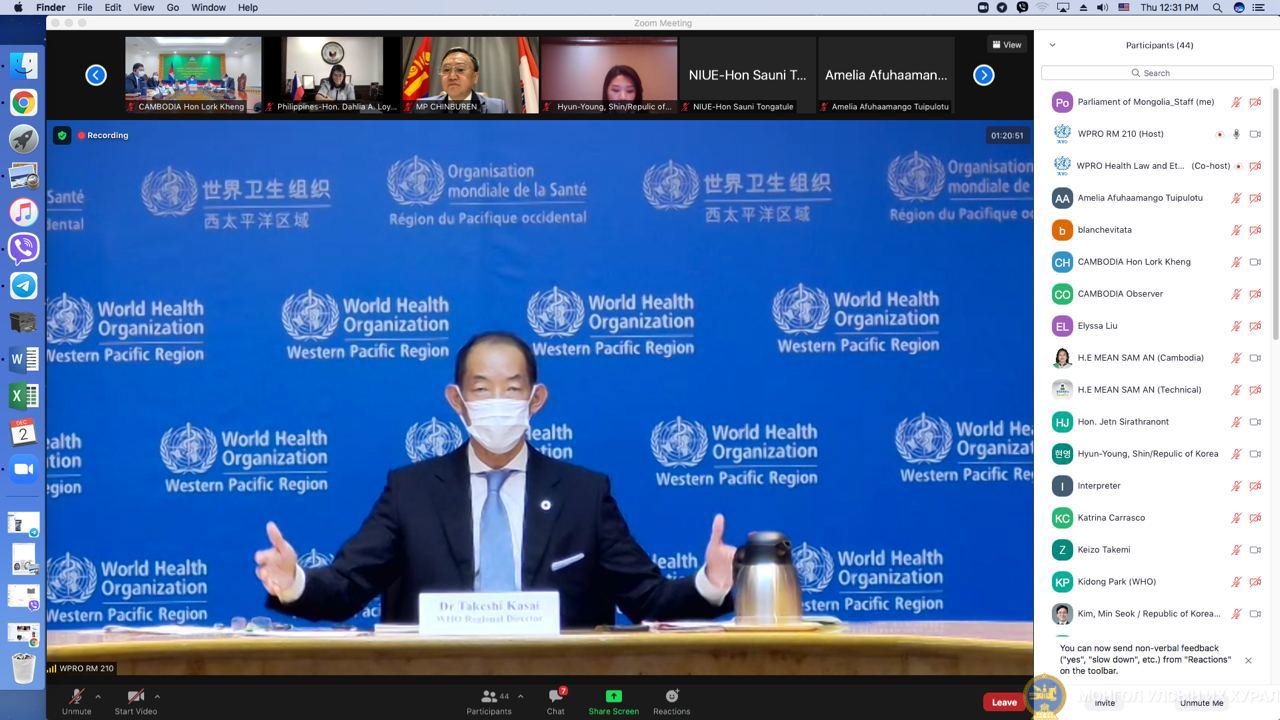
Task: Open notification center menu bar icon
Action: tap(1259, 7)
